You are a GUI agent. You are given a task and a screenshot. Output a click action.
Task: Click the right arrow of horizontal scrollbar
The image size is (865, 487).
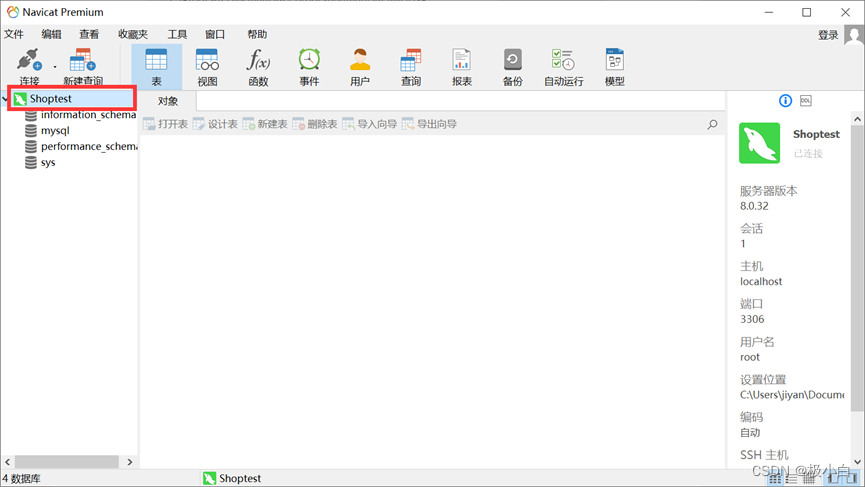pyautogui.click(x=130, y=462)
